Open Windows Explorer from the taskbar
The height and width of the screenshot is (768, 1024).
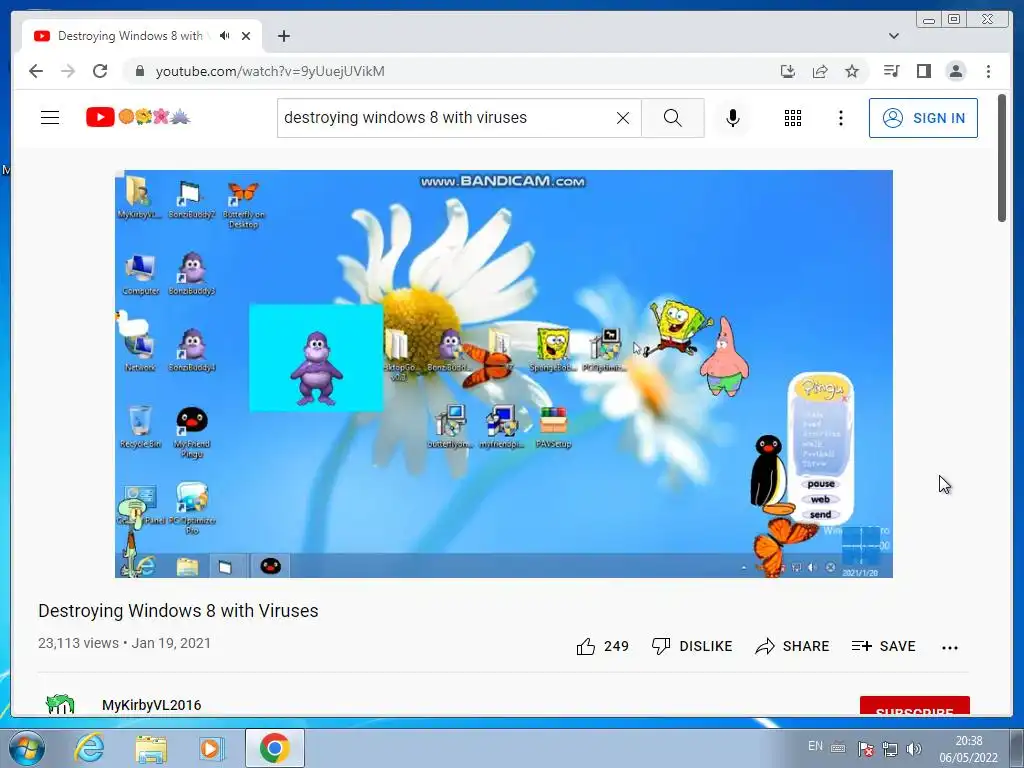point(151,748)
